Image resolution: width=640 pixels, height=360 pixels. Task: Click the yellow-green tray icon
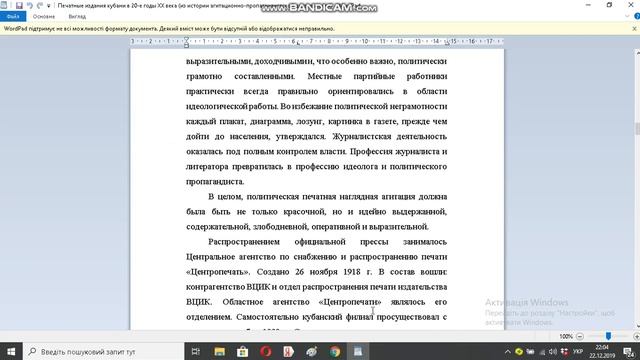point(519,351)
